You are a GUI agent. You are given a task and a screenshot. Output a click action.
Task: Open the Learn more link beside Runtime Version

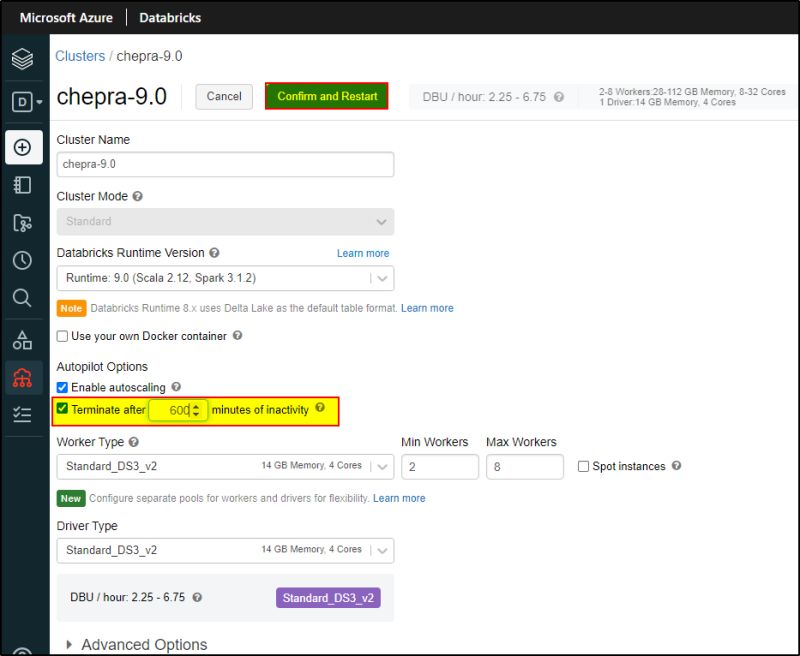pos(363,253)
